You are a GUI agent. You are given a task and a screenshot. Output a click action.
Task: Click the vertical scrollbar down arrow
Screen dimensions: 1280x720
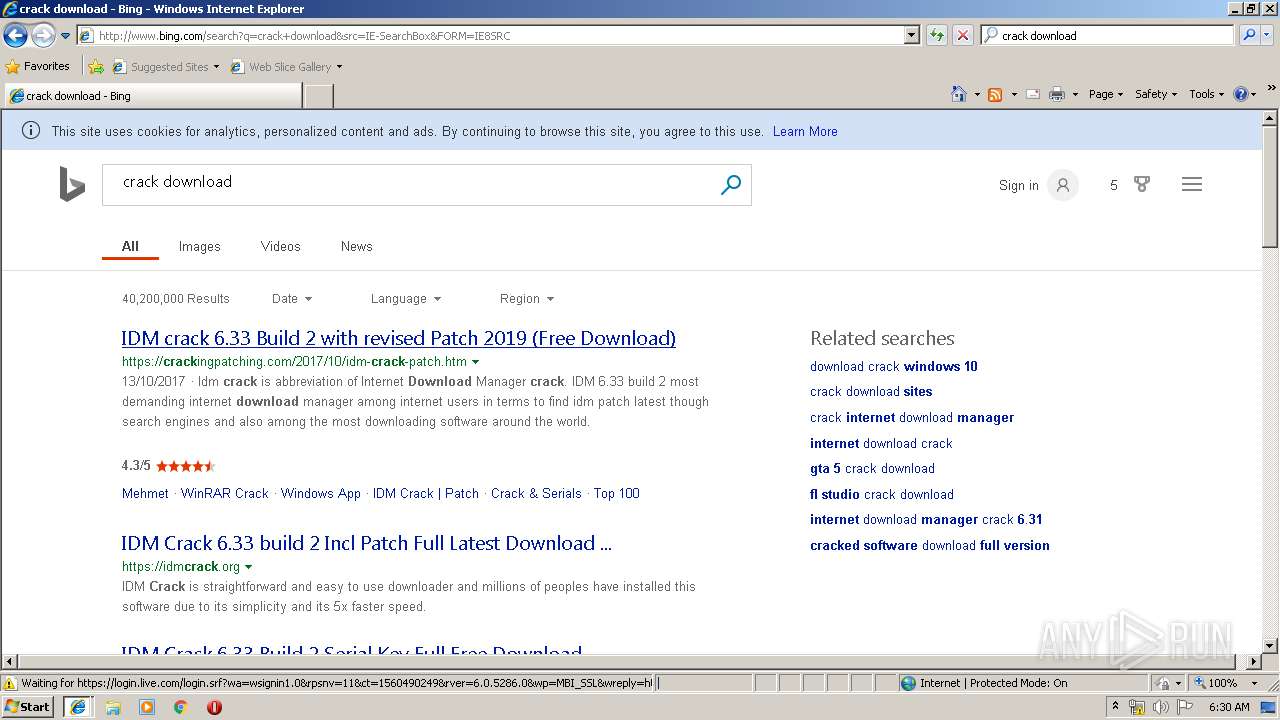(1271, 646)
